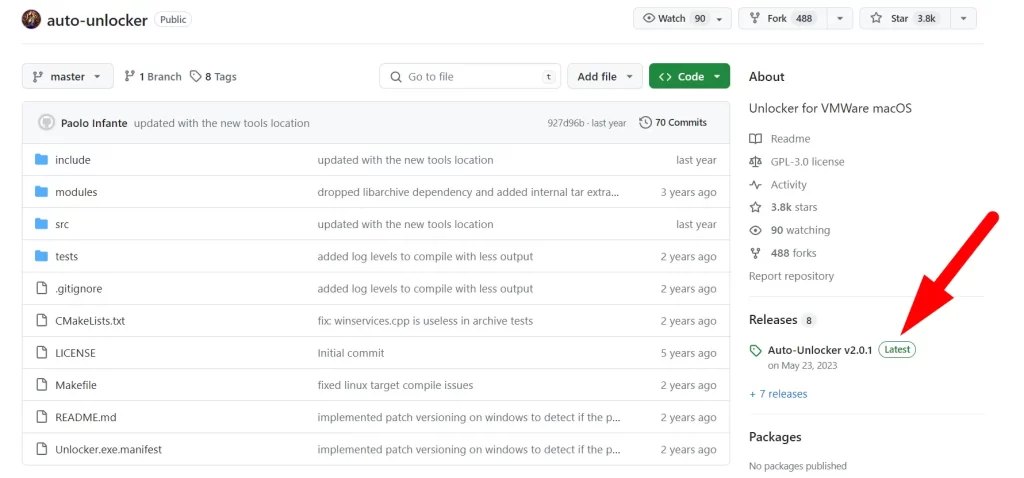Open the 1 Branch link
The width and height of the screenshot is (1024, 478).
click(x=153, y=76)
